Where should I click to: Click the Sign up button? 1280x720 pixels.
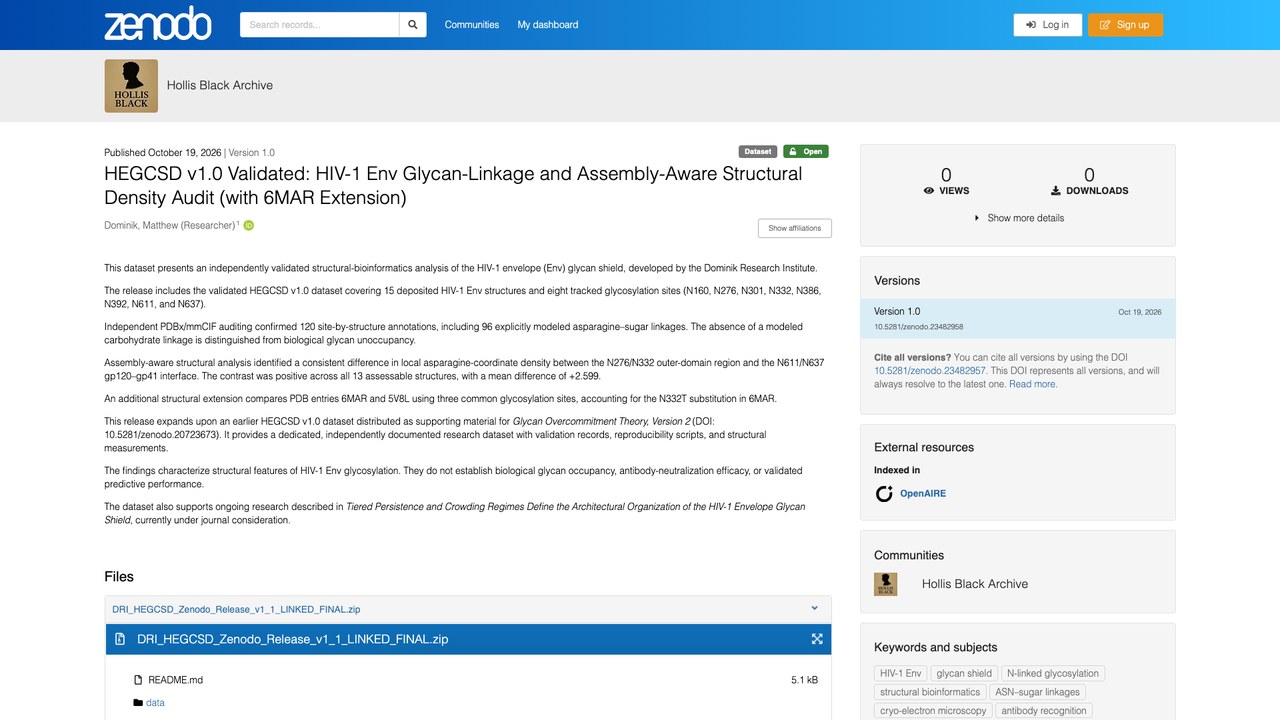pos(1125,25)
